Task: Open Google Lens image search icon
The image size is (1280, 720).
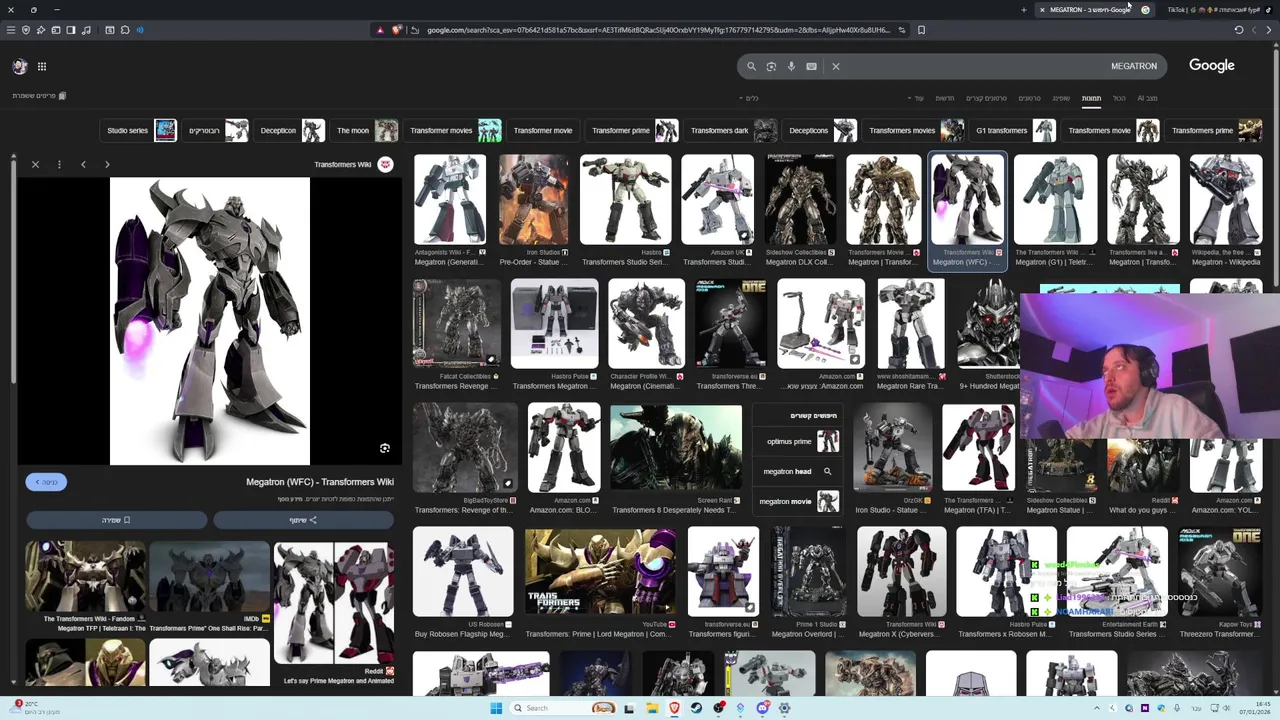Action: coord(771,67)
